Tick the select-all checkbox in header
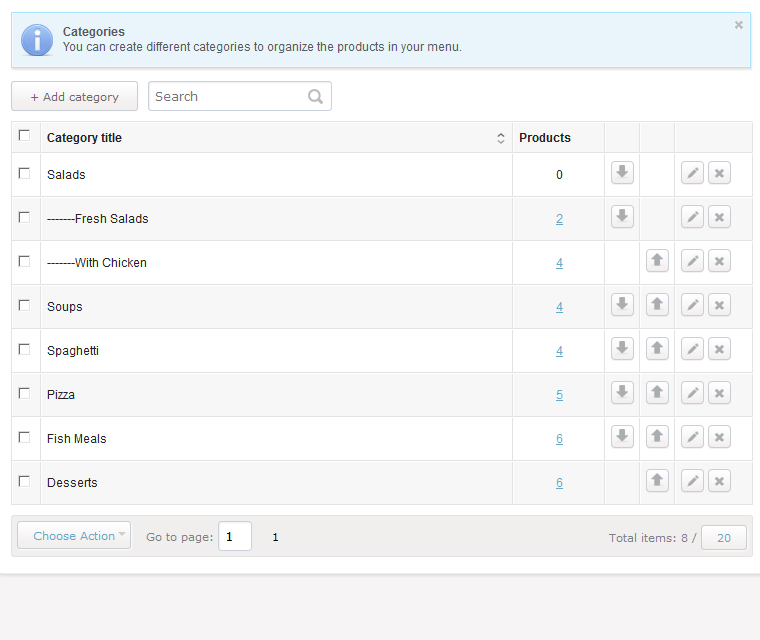The width and height of the screenshot is (760, 640). [24, 135]
